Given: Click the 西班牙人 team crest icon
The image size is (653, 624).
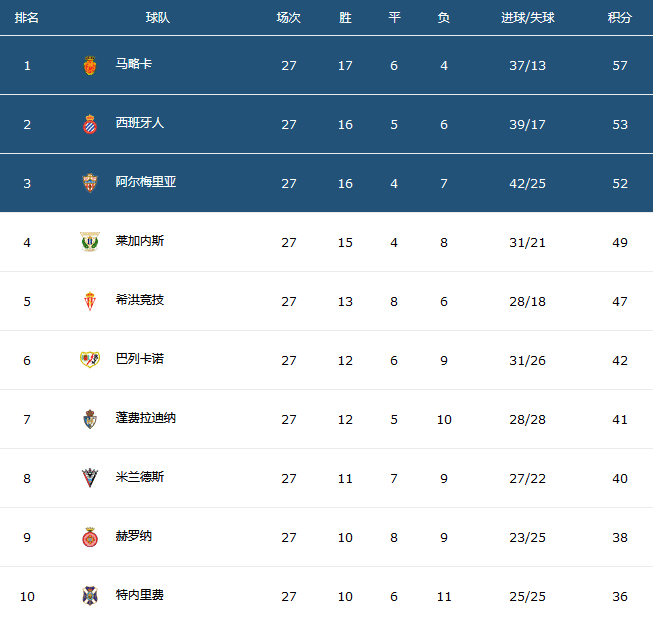Looking at the screenshot, I should click(90, 124).
